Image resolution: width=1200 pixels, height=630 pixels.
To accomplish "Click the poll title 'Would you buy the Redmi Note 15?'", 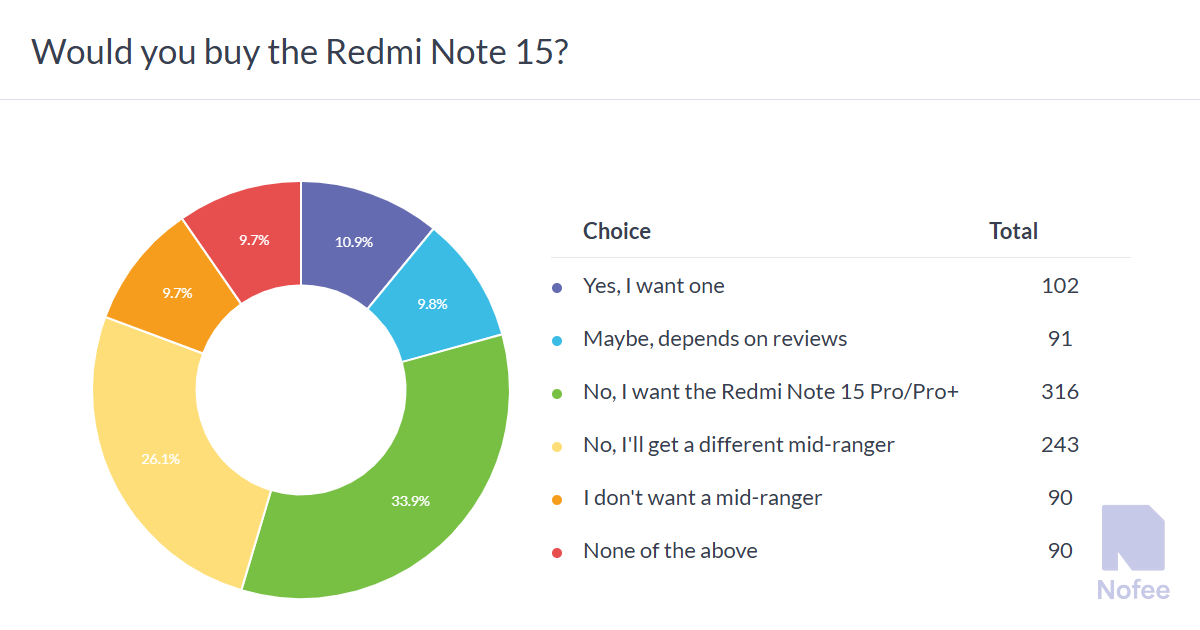I will pyautogui.click(x=300, y=52).
